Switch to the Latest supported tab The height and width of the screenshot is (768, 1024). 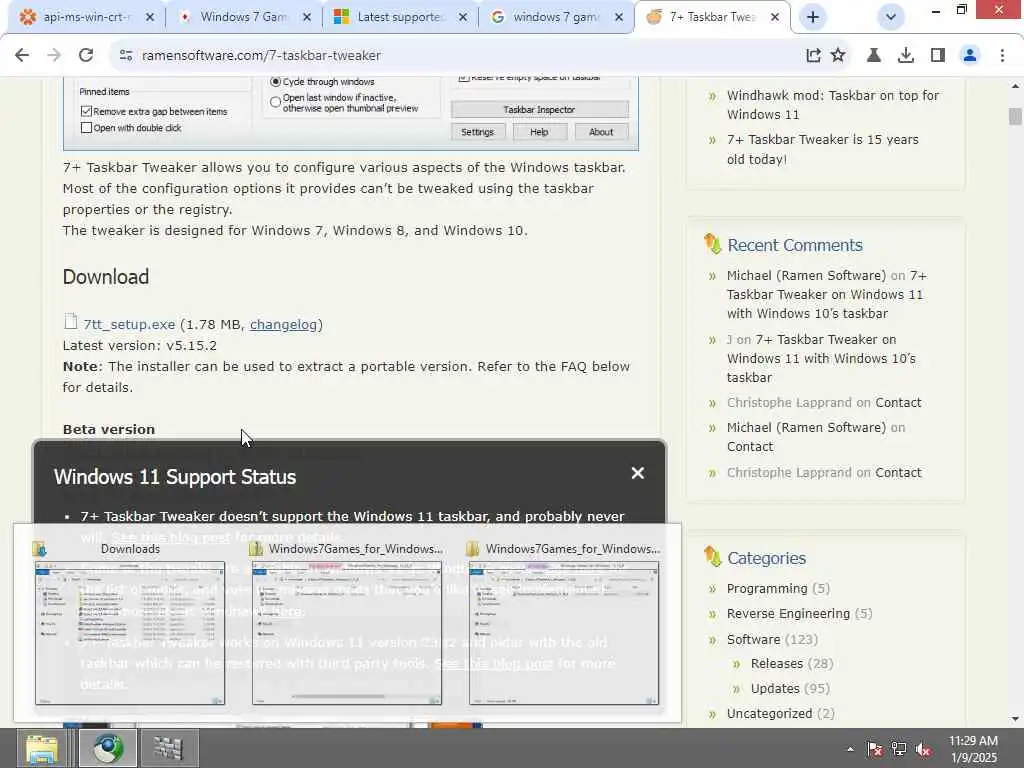400,17
